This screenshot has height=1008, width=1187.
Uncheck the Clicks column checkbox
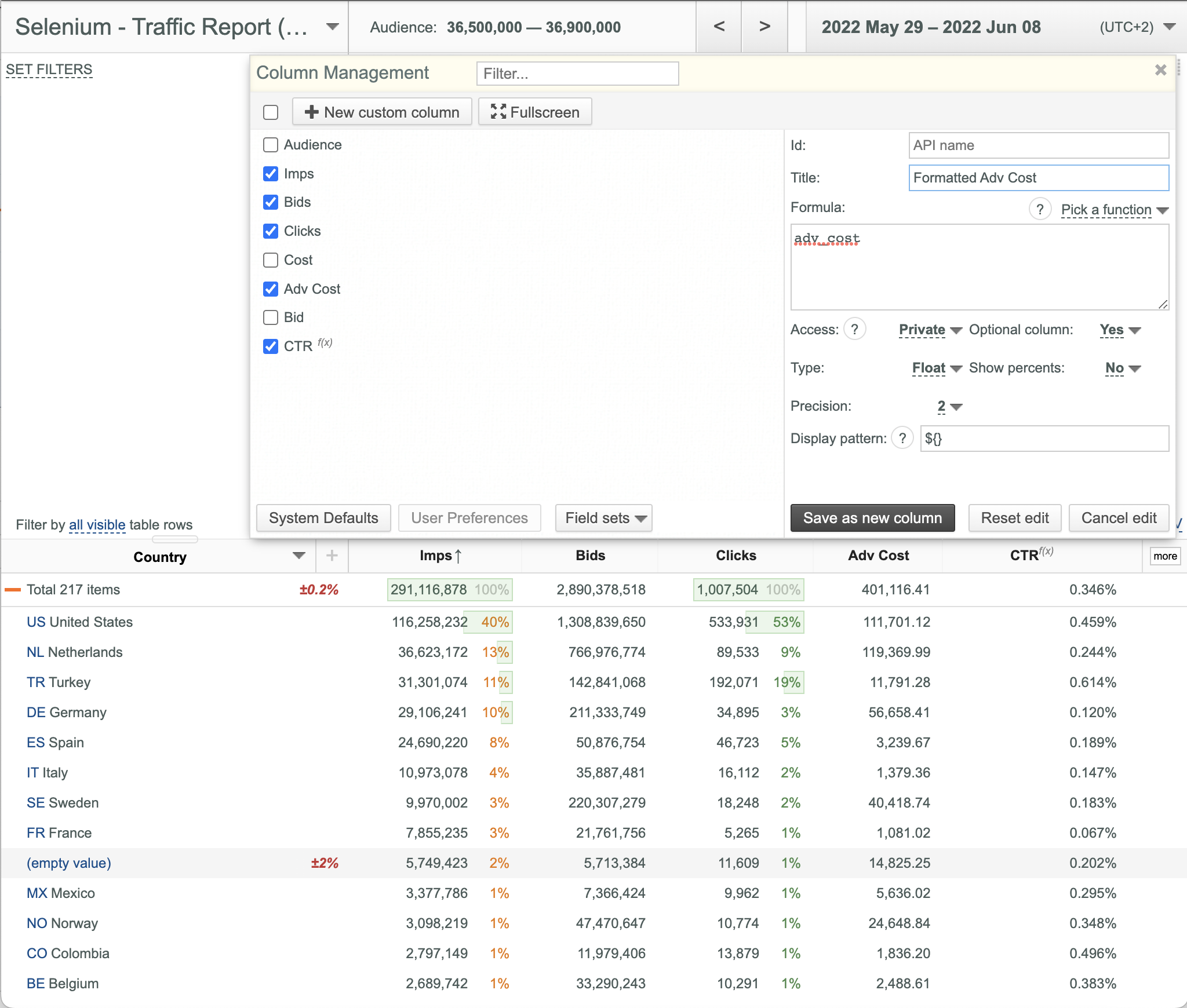[x=271, y=231]
